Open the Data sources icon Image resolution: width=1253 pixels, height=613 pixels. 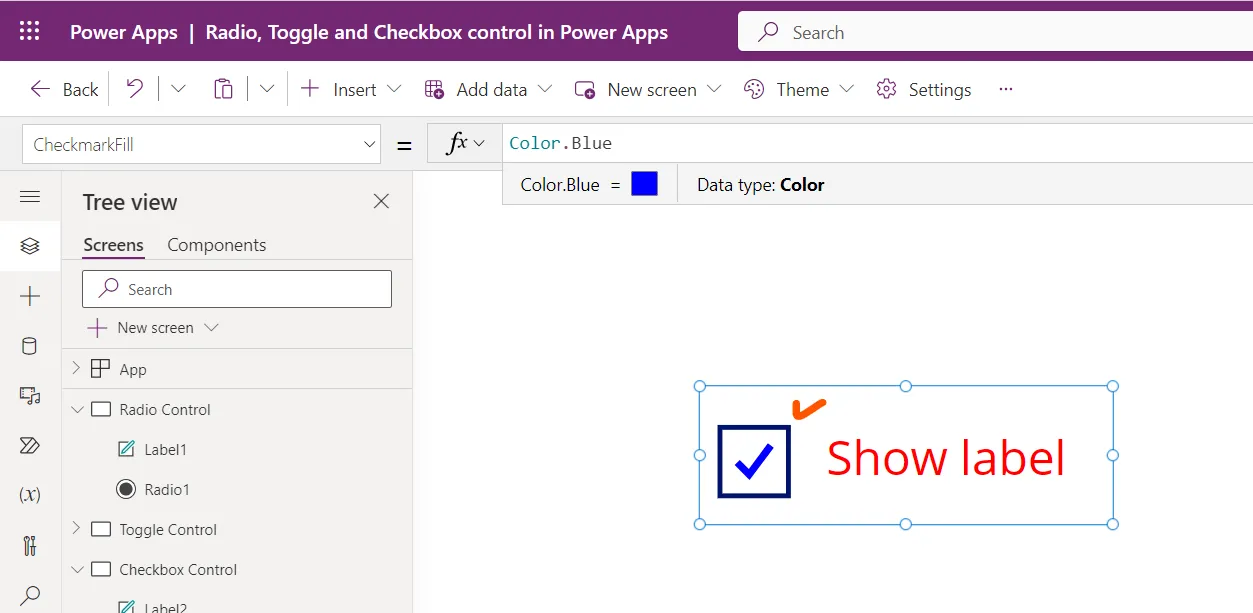tap(30, 346)
